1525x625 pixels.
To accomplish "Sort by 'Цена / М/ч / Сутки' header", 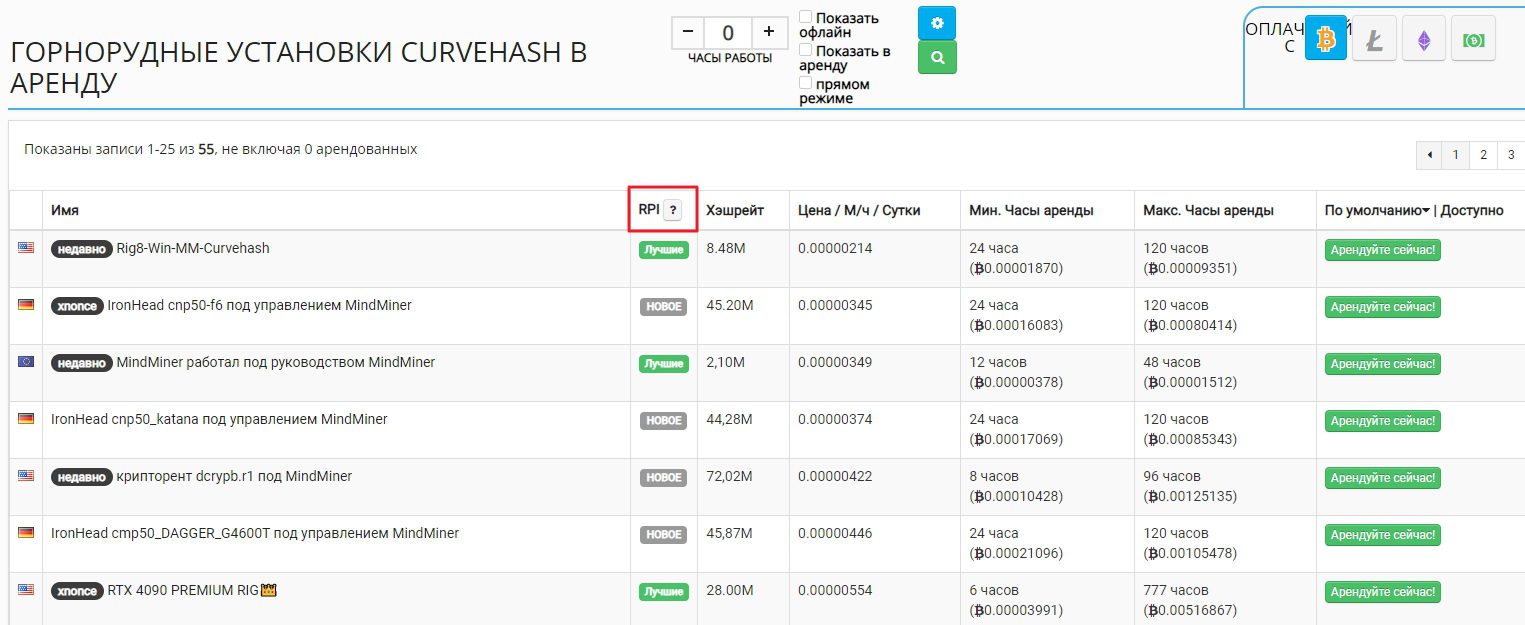I will [x=859, y=210].
